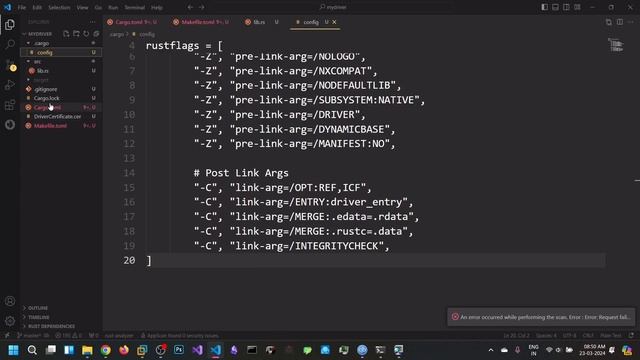Switch to the lib.rs tab
The image size is (640, 360).
point(262,22)
